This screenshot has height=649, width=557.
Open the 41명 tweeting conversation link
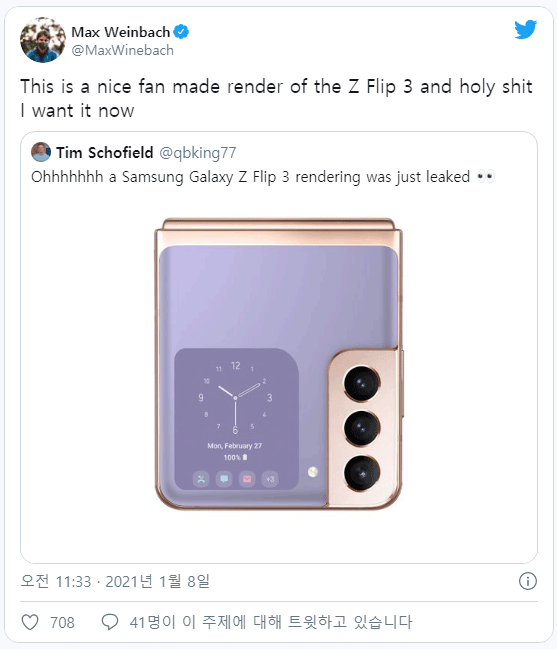pos(271,622)
